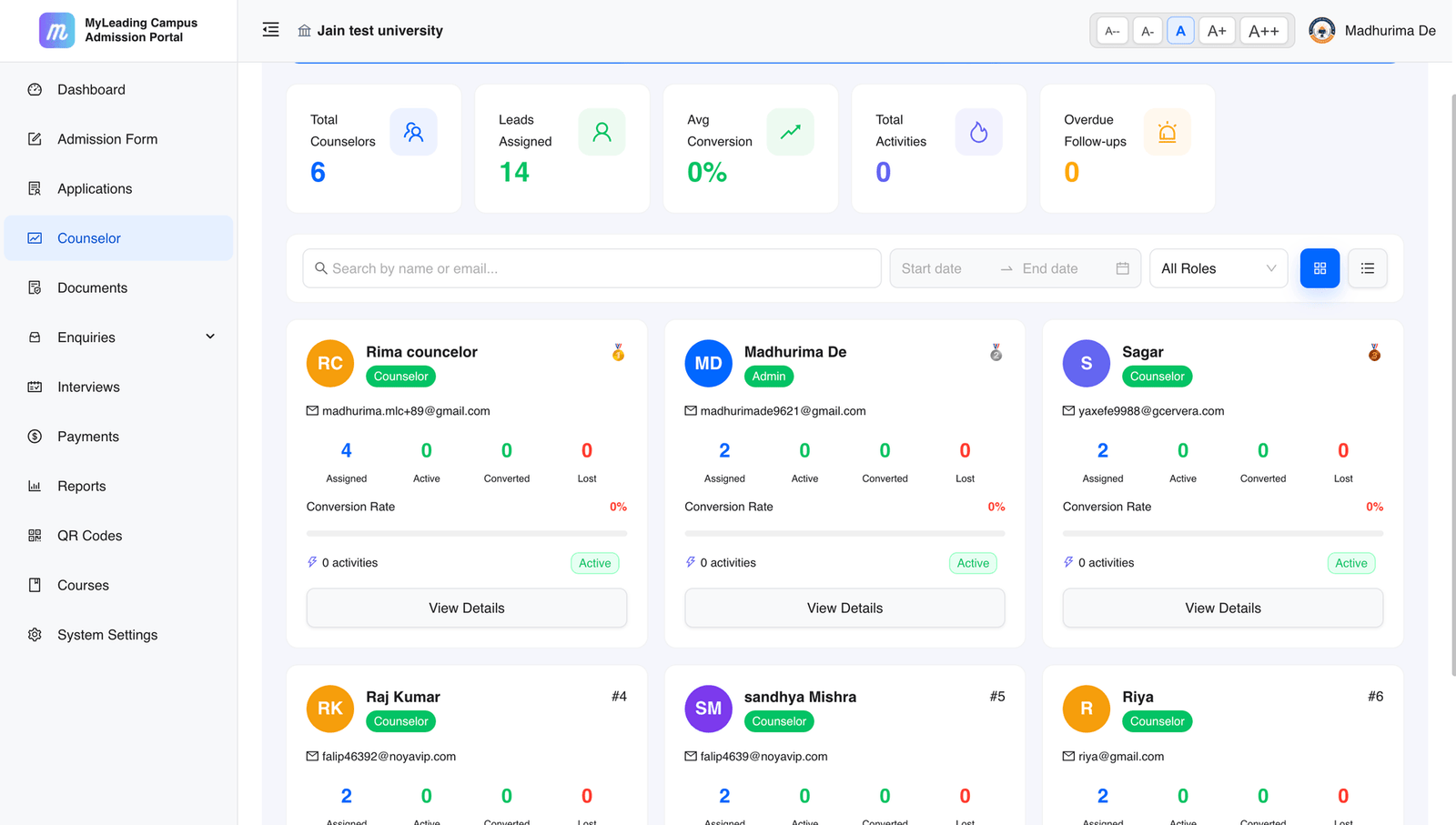Focus the Search by name or email field
The image size is (1456, 825).
tap(591, 268)
